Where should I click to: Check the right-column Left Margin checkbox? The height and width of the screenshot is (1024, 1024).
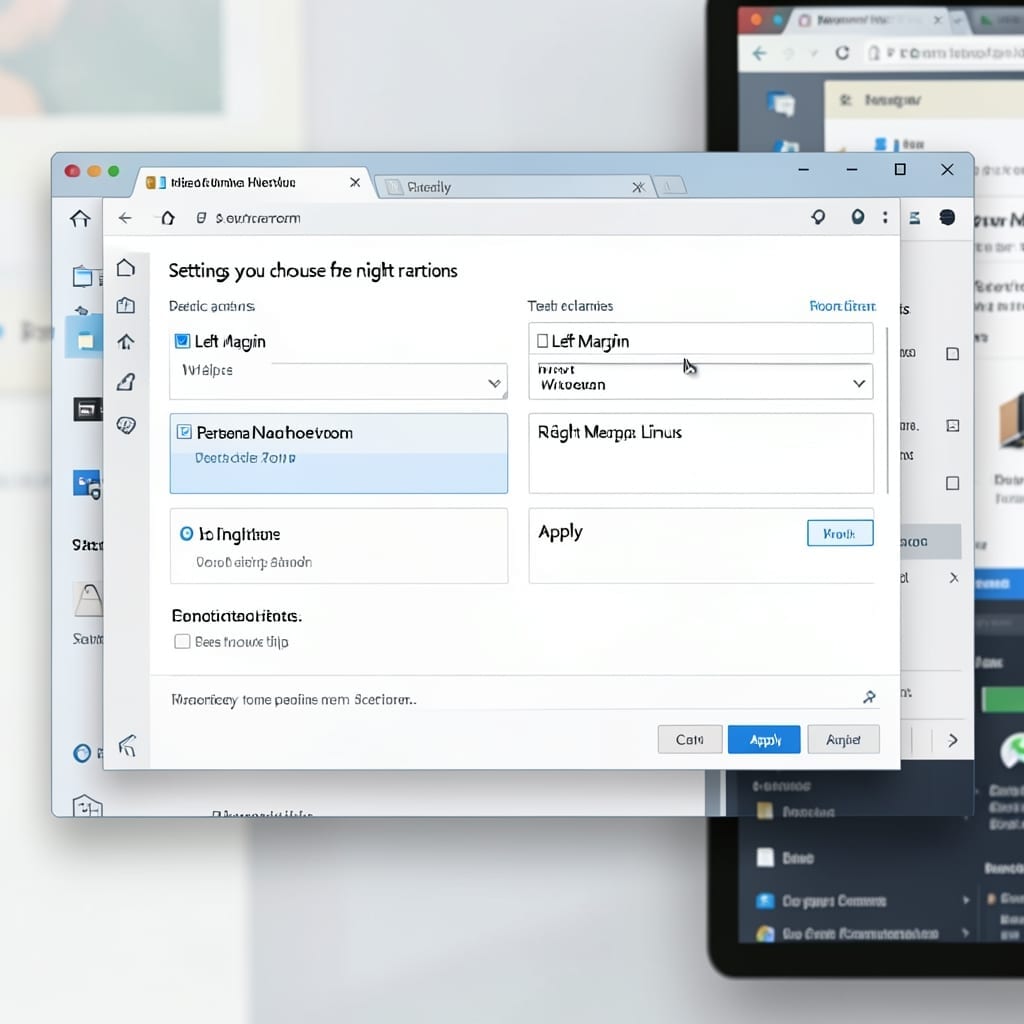coord(542,341)
